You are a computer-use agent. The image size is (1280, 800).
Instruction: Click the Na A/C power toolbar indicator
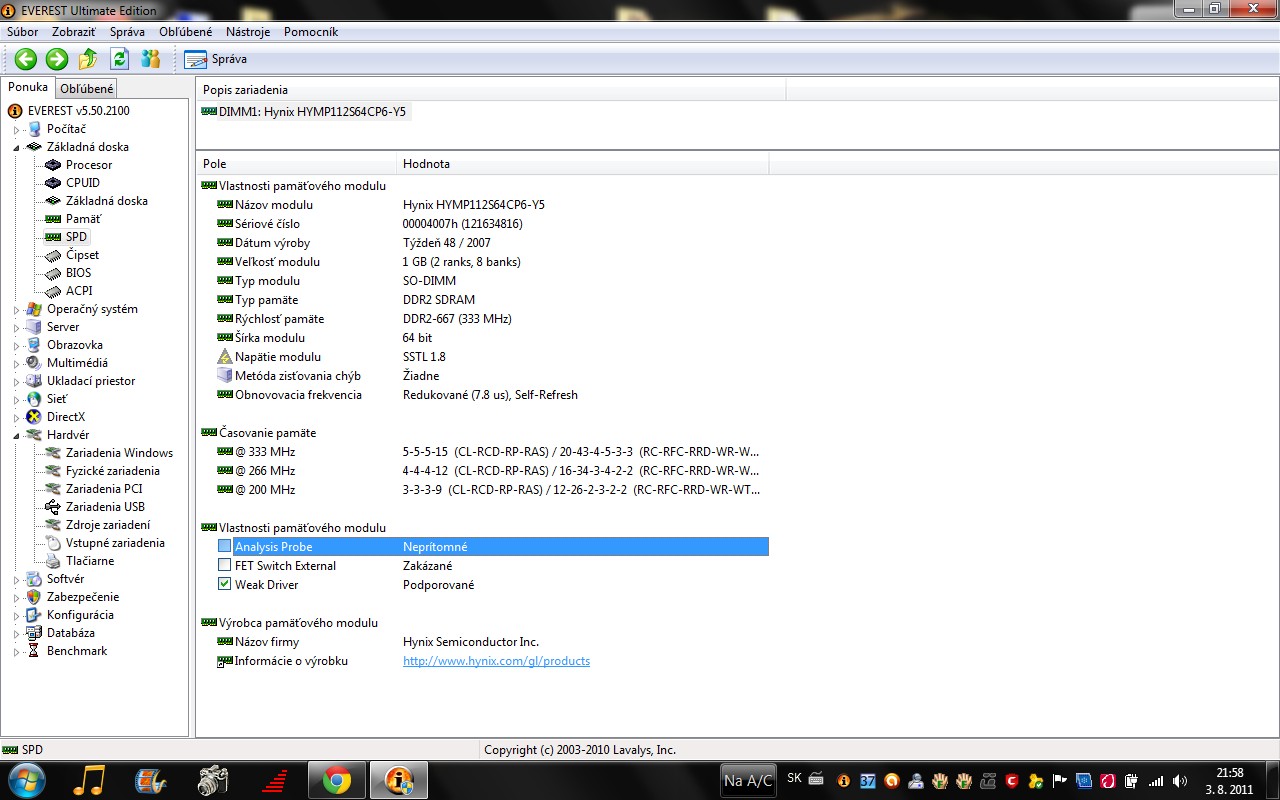coord(747,781)
